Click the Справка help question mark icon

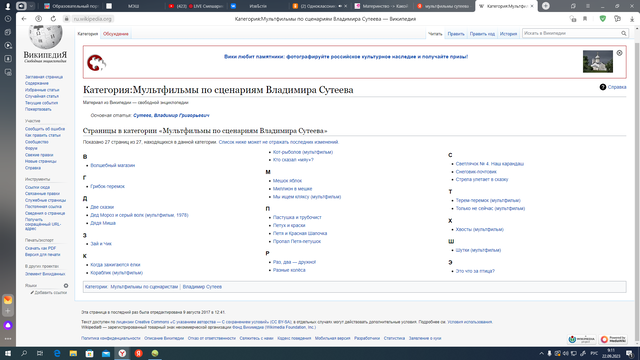click(602, 87)
